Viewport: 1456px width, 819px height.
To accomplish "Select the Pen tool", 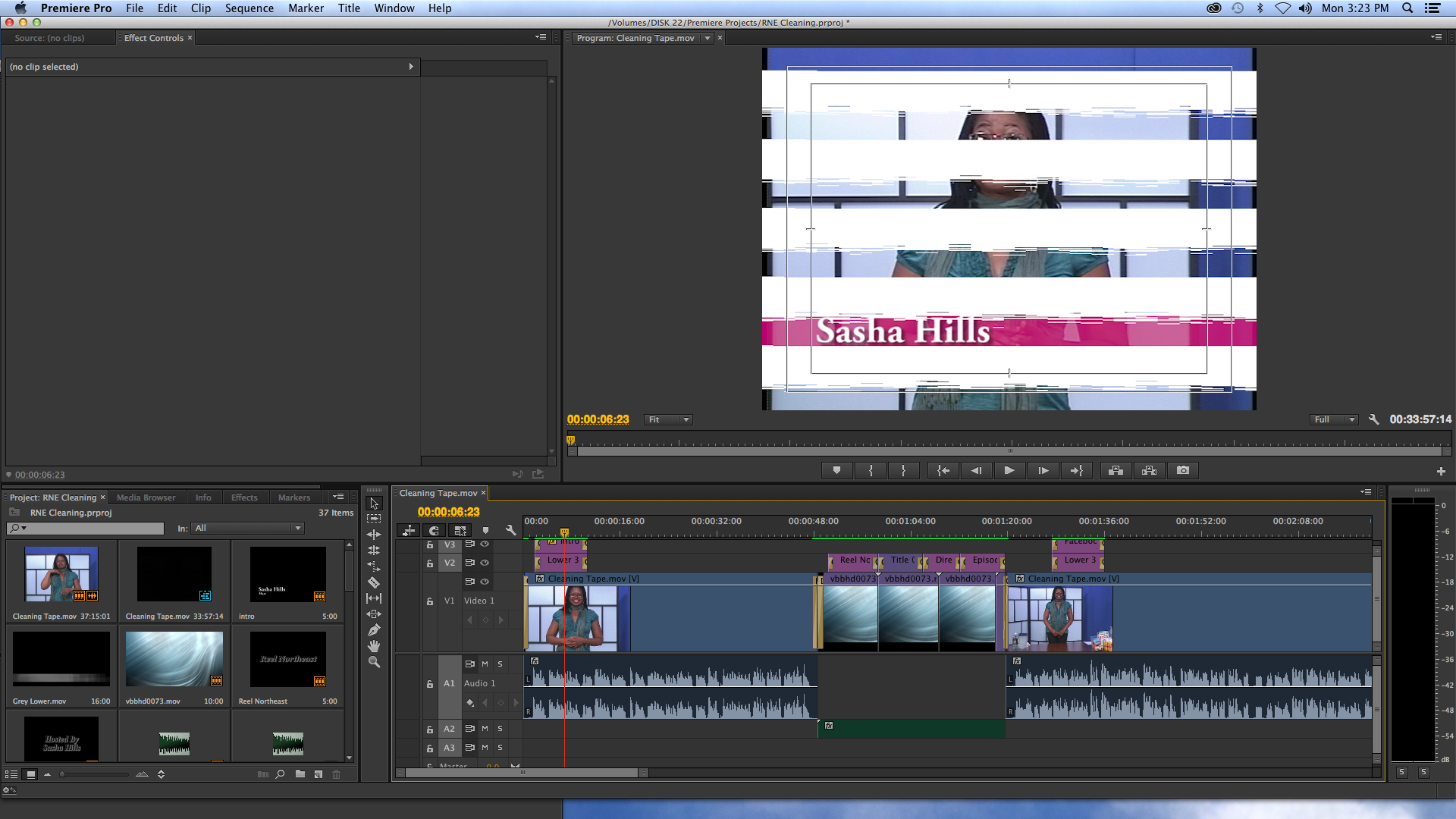I will coord(374,630).
